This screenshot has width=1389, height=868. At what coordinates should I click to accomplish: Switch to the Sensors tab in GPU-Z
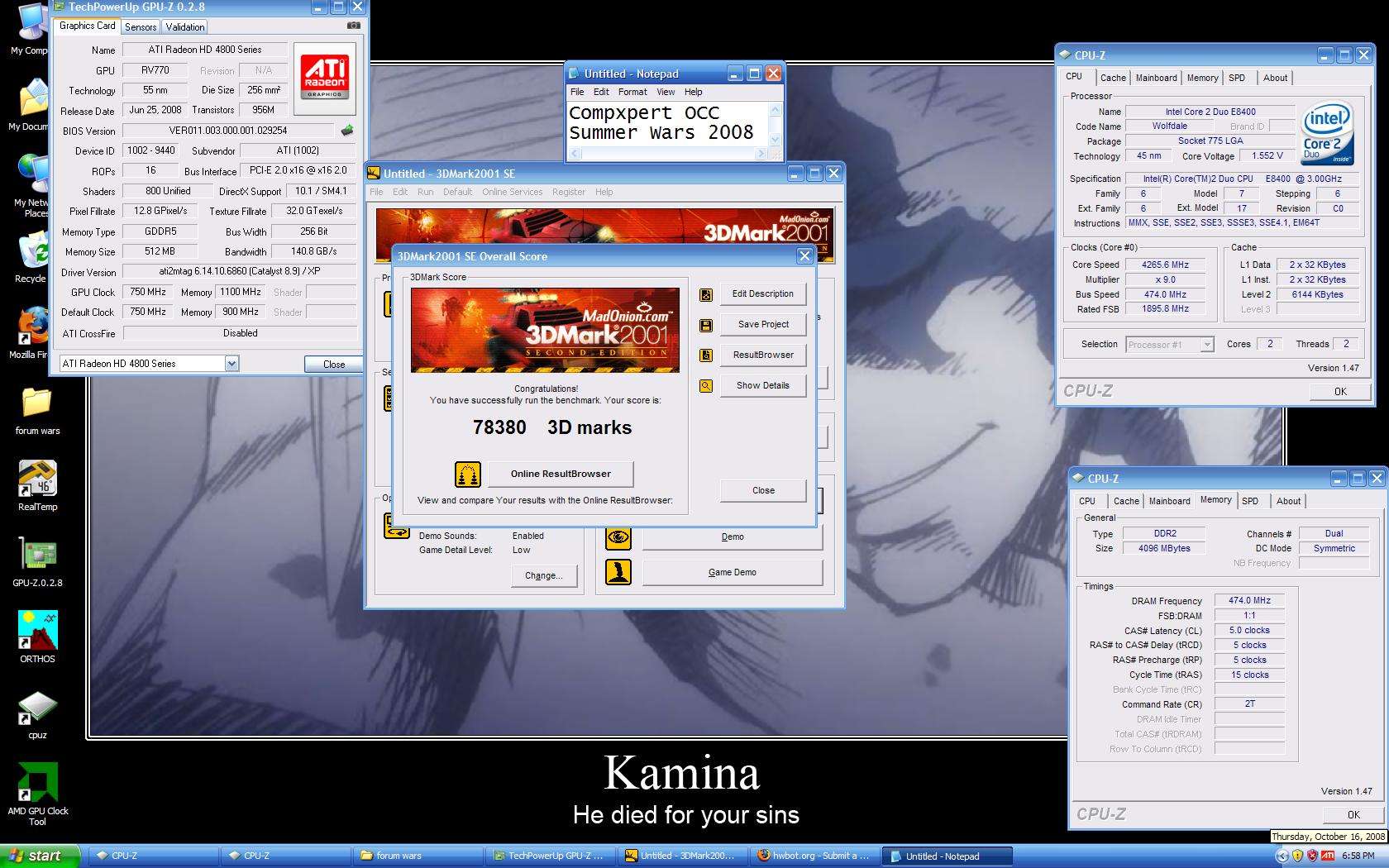click(x=141, y=27)
